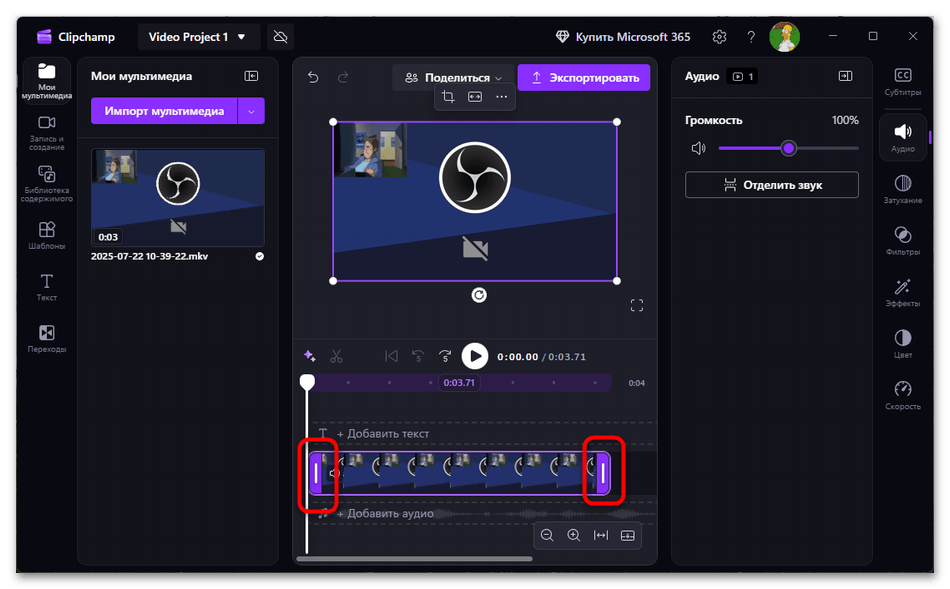Skip to the start of the timeline
This screenshot has height=589, width=950.
click(391, 356)
